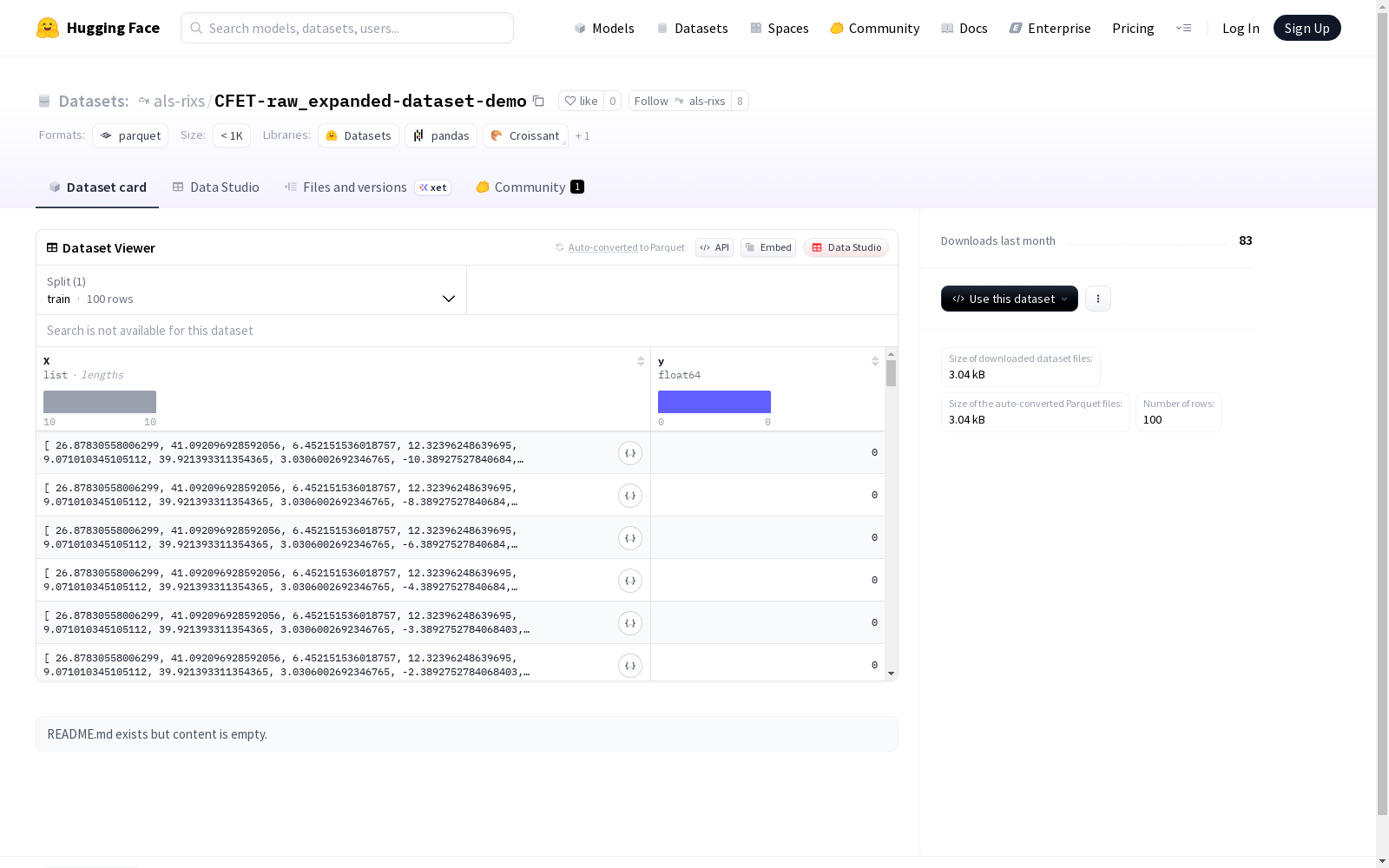Open Enterprise in the top navigation

[1050, 28]
